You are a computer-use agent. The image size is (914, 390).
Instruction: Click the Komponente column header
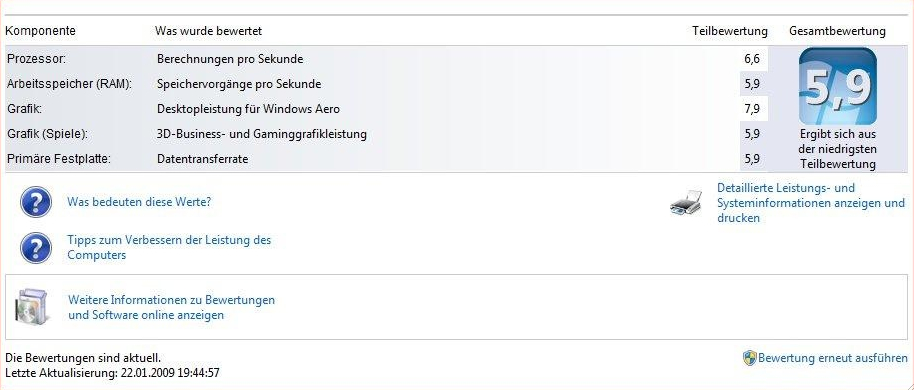pos(40,31)
